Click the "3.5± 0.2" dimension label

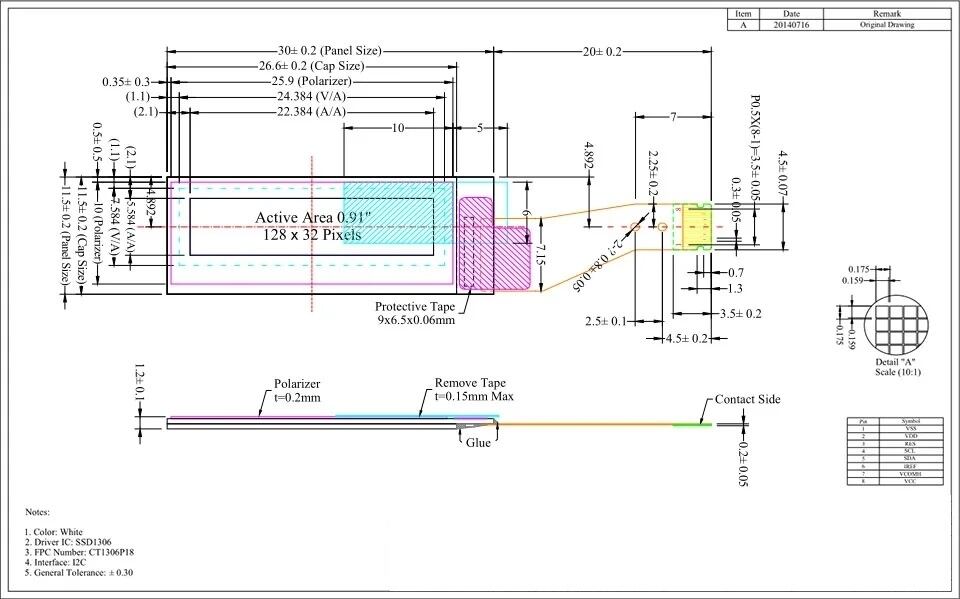coord(740,314)
